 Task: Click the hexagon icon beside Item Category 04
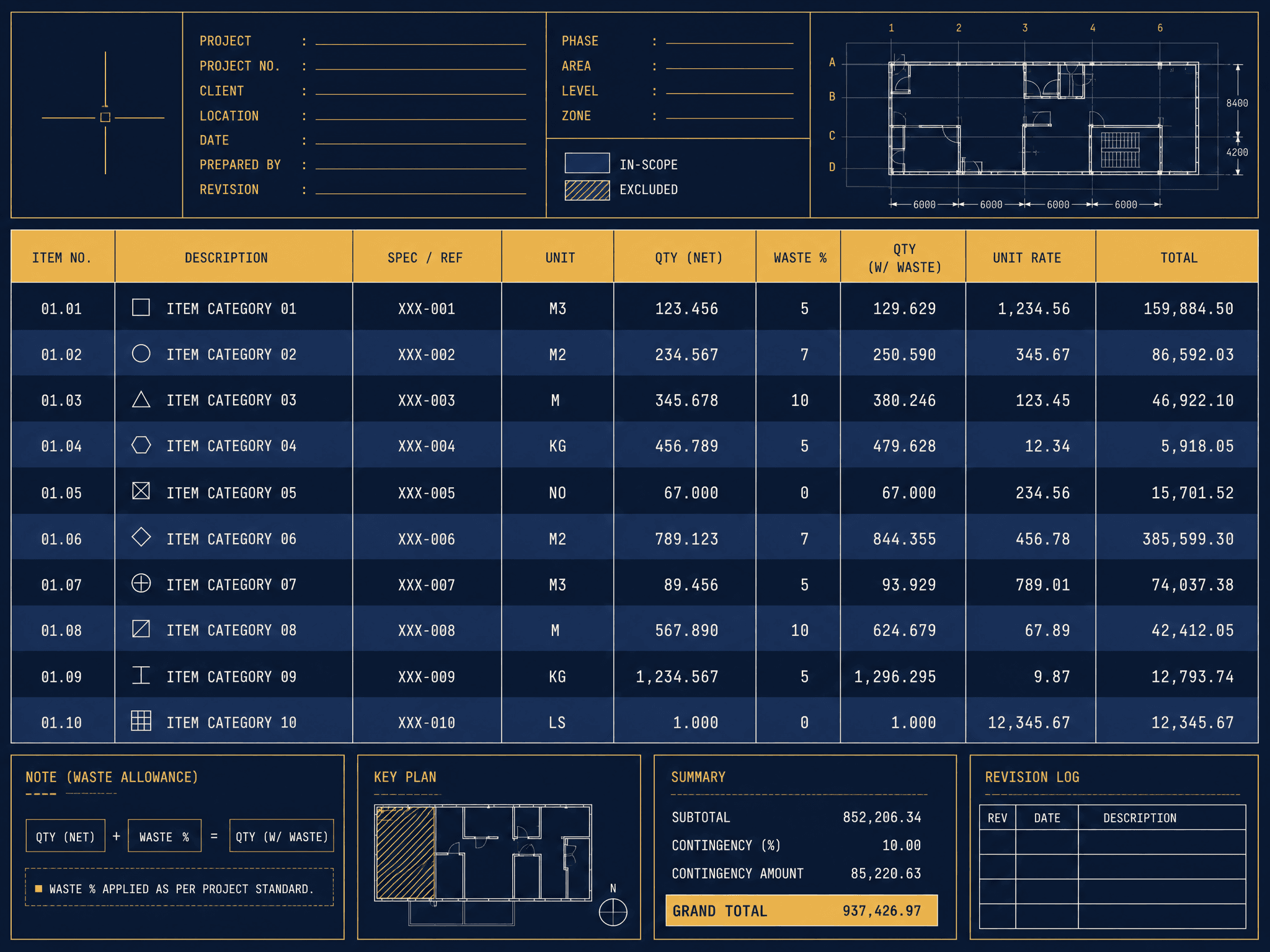click(141, 445)
